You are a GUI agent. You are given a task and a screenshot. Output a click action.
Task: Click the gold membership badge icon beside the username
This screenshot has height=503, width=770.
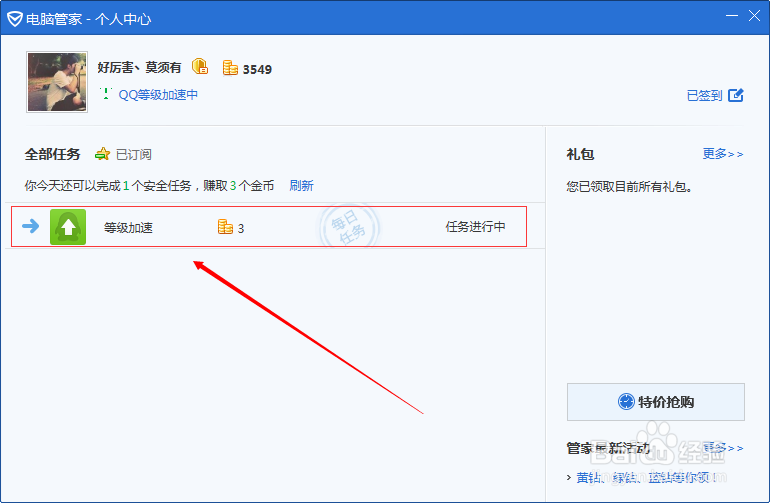pos(200,66)
